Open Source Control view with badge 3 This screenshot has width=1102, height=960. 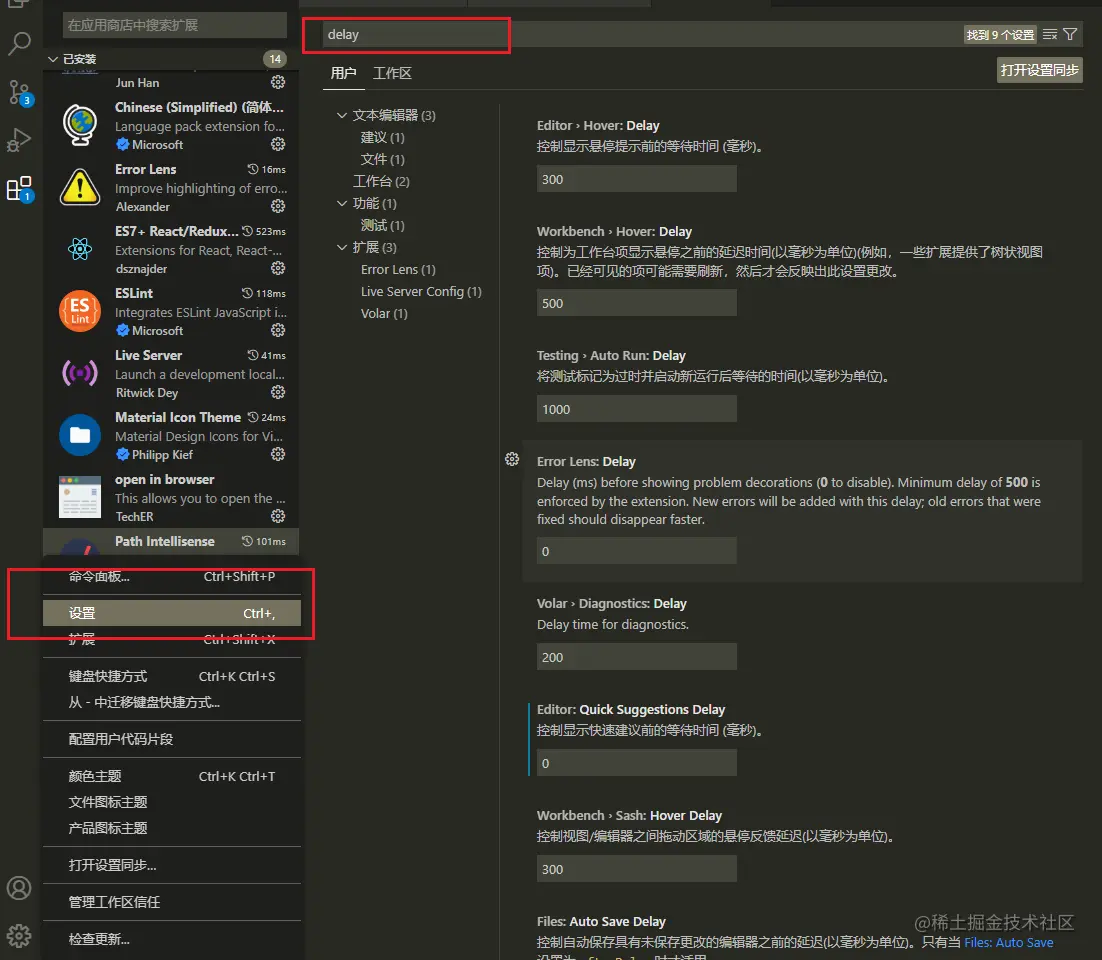19,92
